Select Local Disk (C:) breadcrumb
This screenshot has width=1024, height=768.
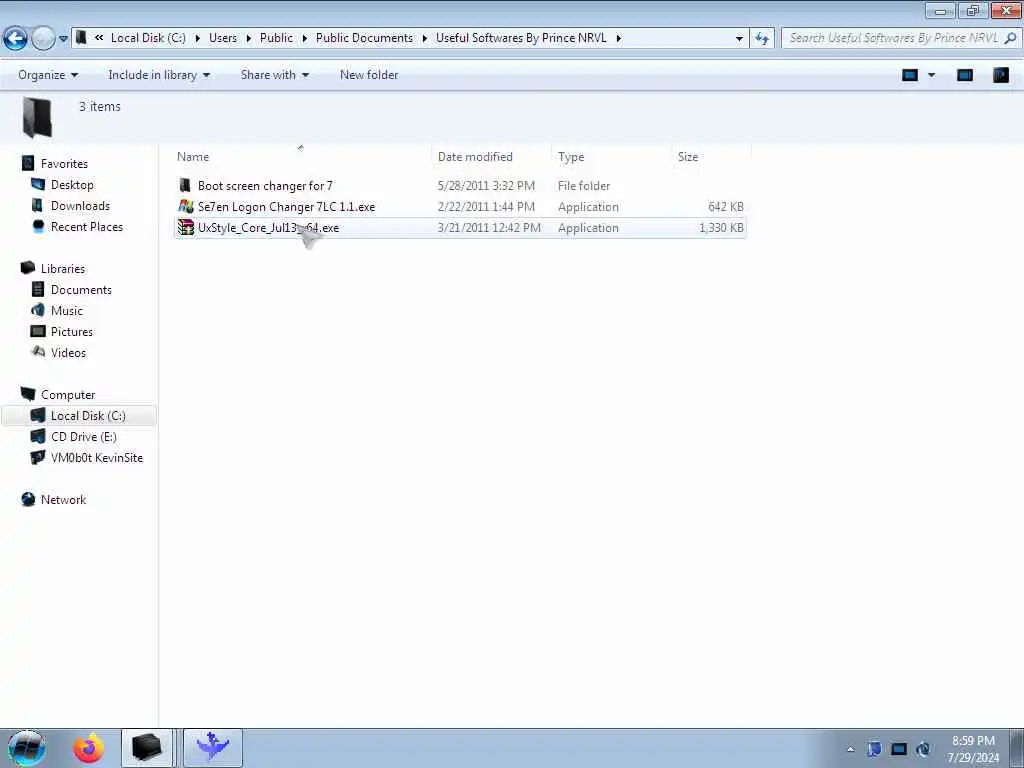(148, 38)
